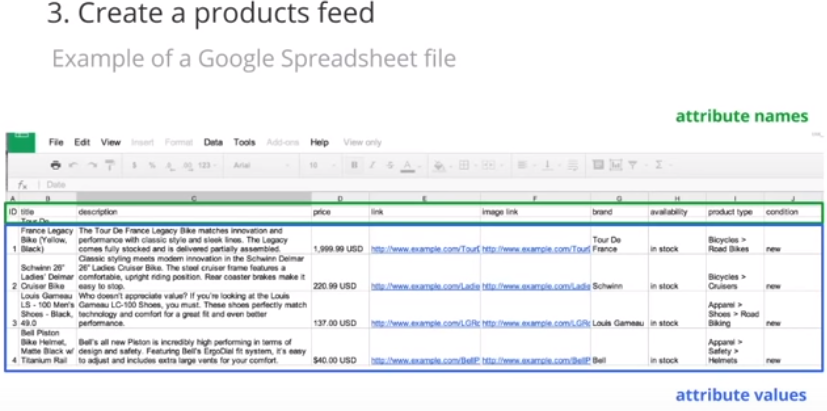Click the filter funnel icon
Viewport: 827px width, 411px height.
(634, 165)
